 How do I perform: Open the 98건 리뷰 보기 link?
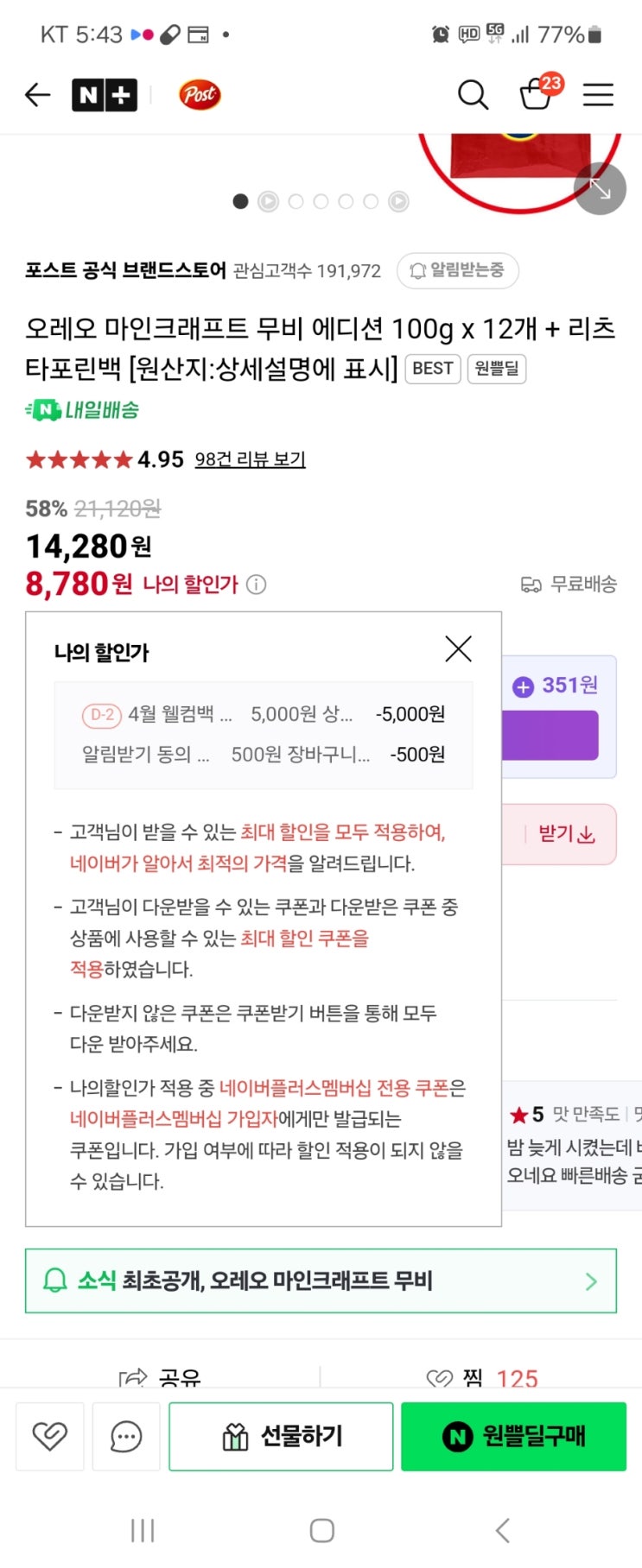point(250,459)
